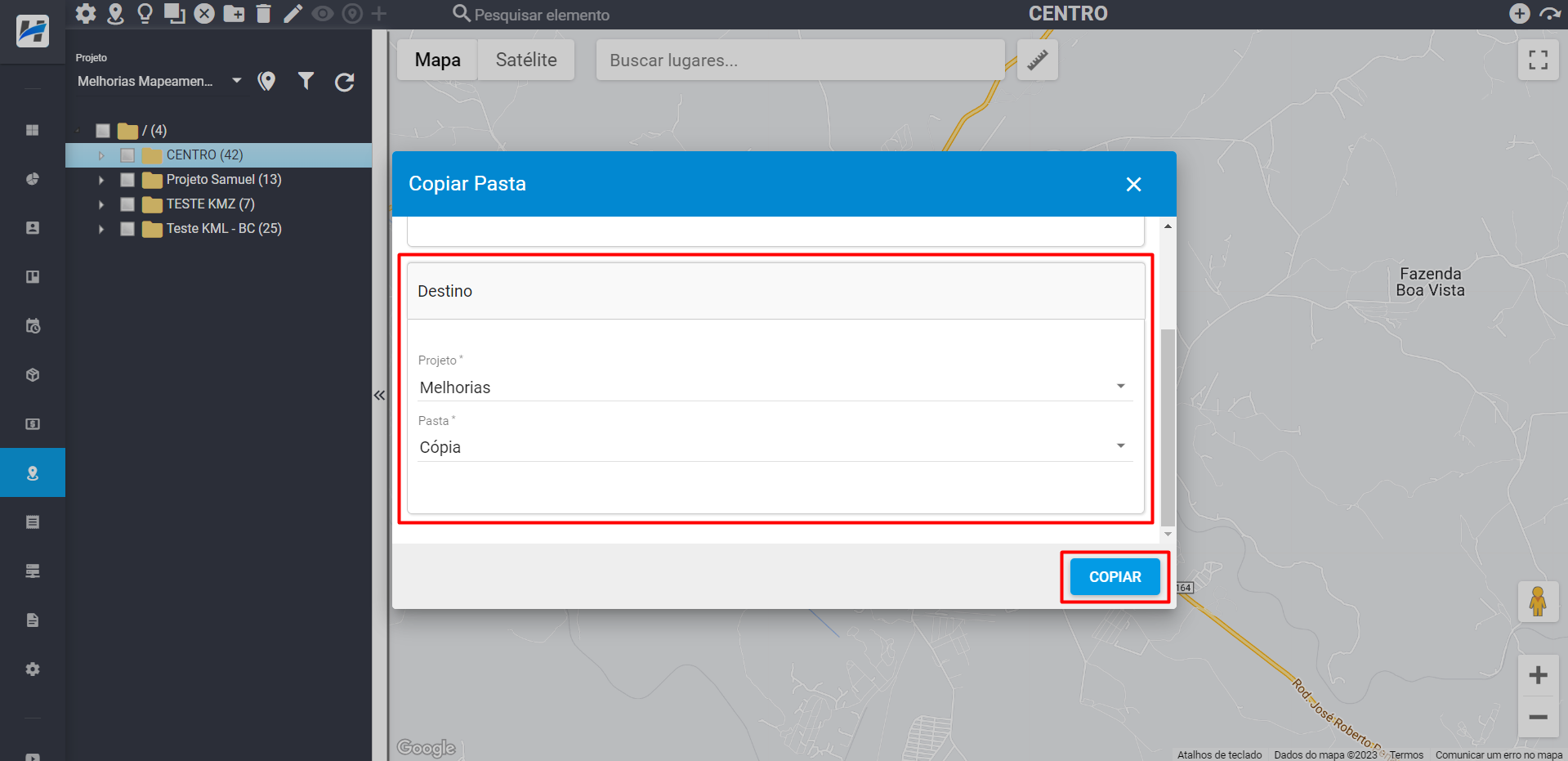Tick the TESTE KMZ folder checkbox
The height and width of the screenshot is (761, 1568).
pos(127,204)
